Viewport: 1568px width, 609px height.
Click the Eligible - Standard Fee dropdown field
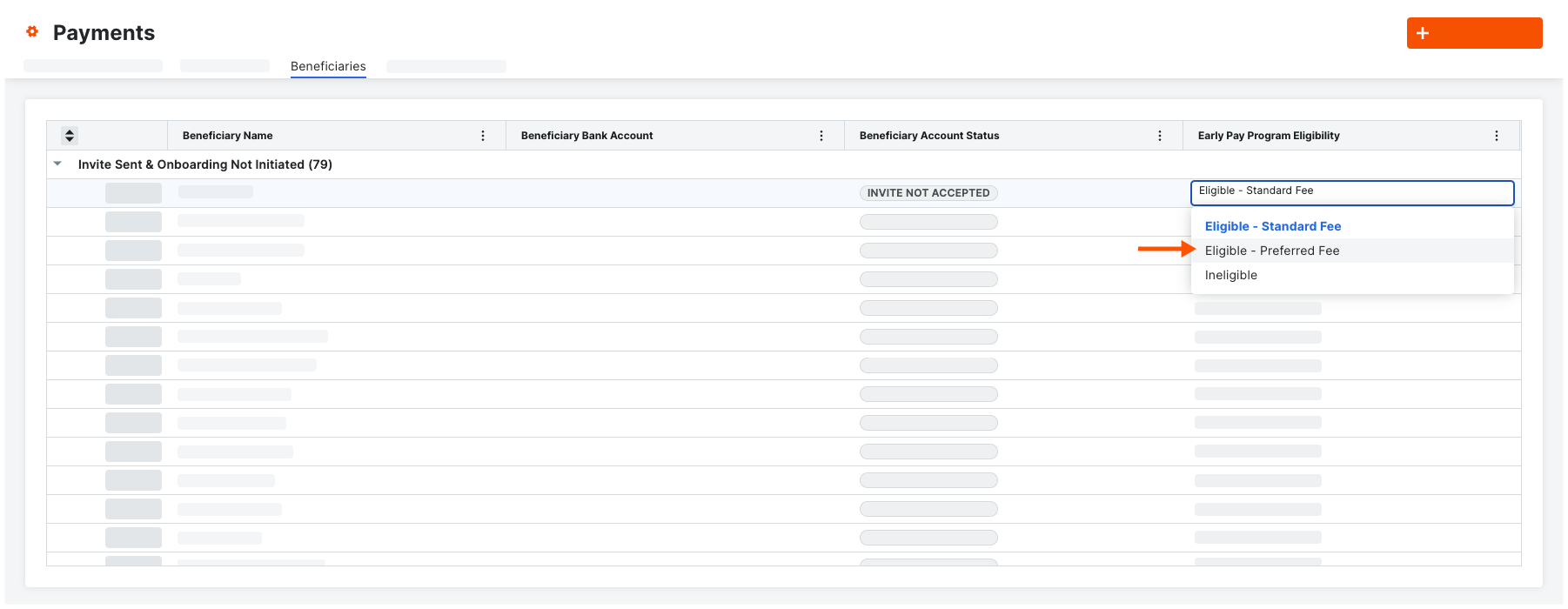[x=1352, y=192]
